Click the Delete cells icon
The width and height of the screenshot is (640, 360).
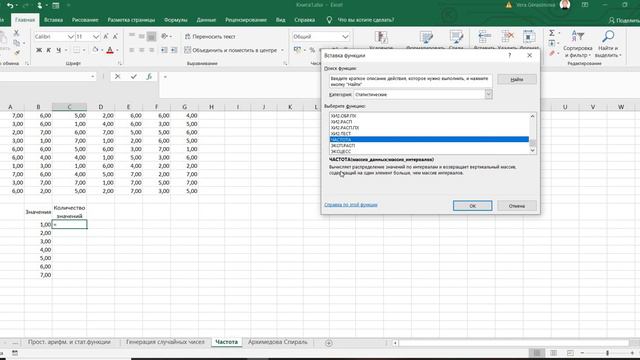click(507, 38)
